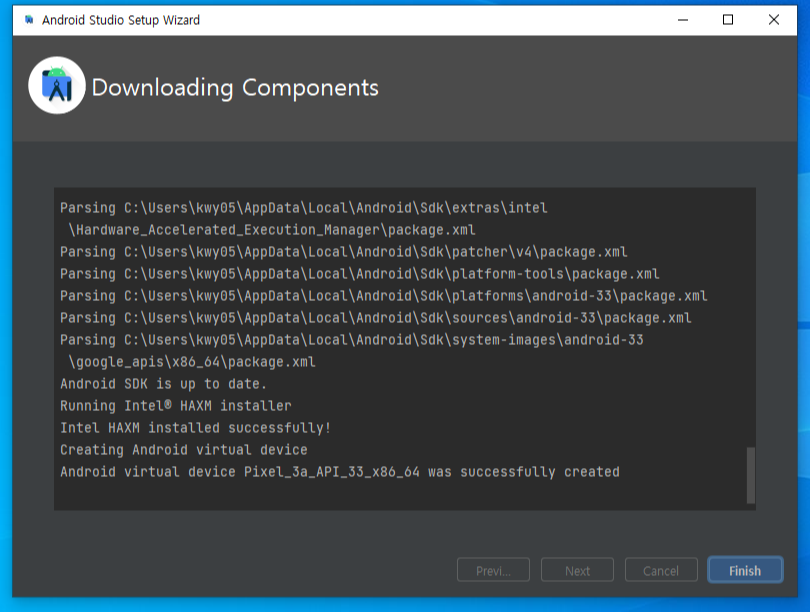Screen dimensions: 810x612
Task: Click the disabled Next button
Action: [577, 570]
